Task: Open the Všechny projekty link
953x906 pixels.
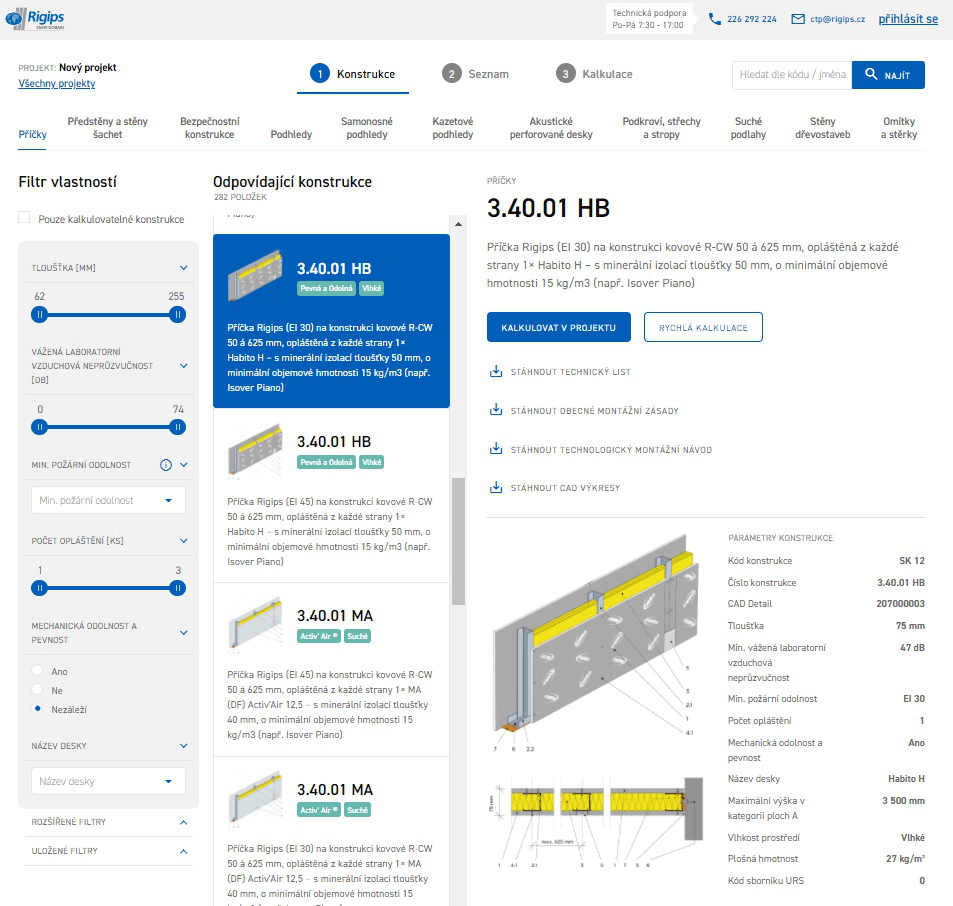Action: 57,84
